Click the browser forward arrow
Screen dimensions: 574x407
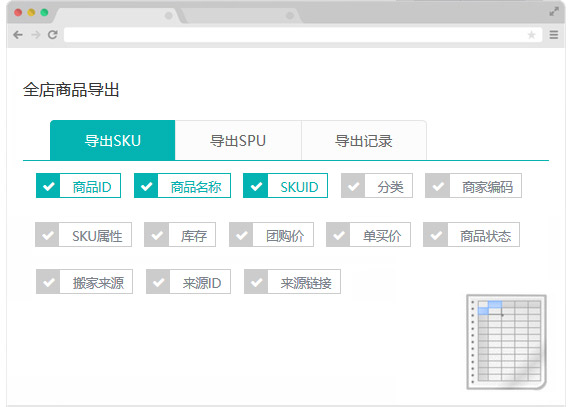pyautogui.click(x=36, y=35)
